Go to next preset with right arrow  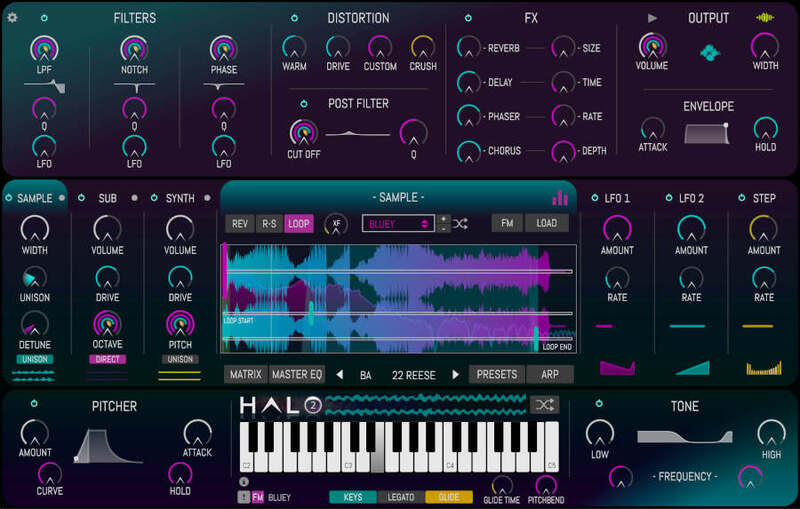[456, 375]
